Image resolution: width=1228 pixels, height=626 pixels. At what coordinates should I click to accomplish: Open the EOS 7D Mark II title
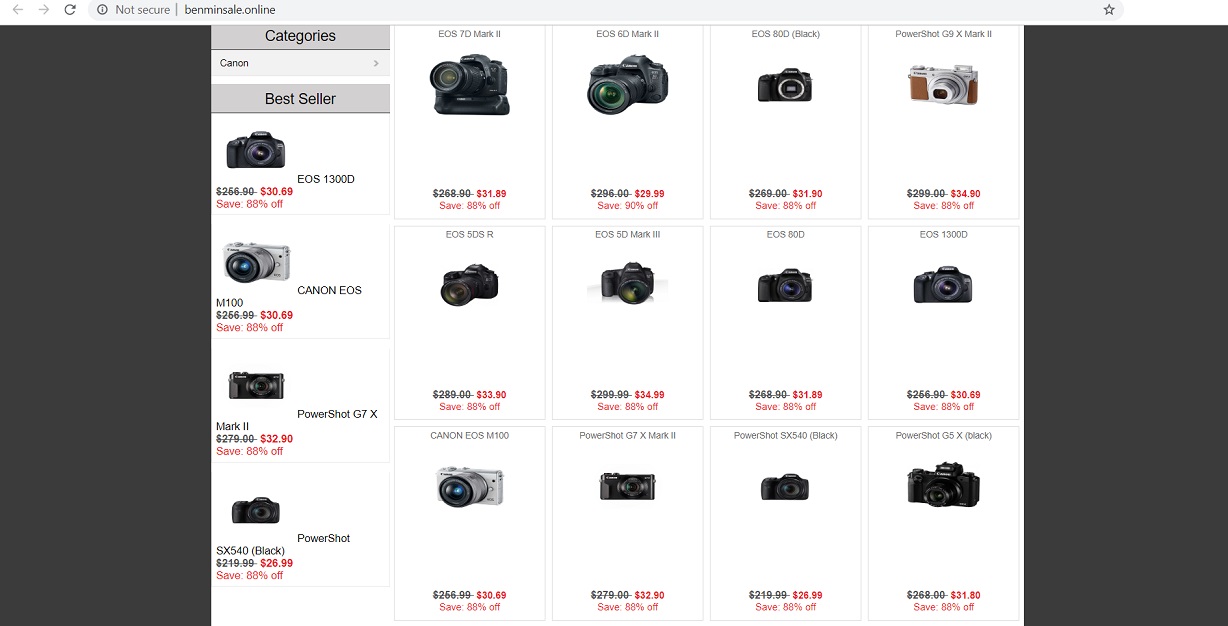tap(470, 34)
